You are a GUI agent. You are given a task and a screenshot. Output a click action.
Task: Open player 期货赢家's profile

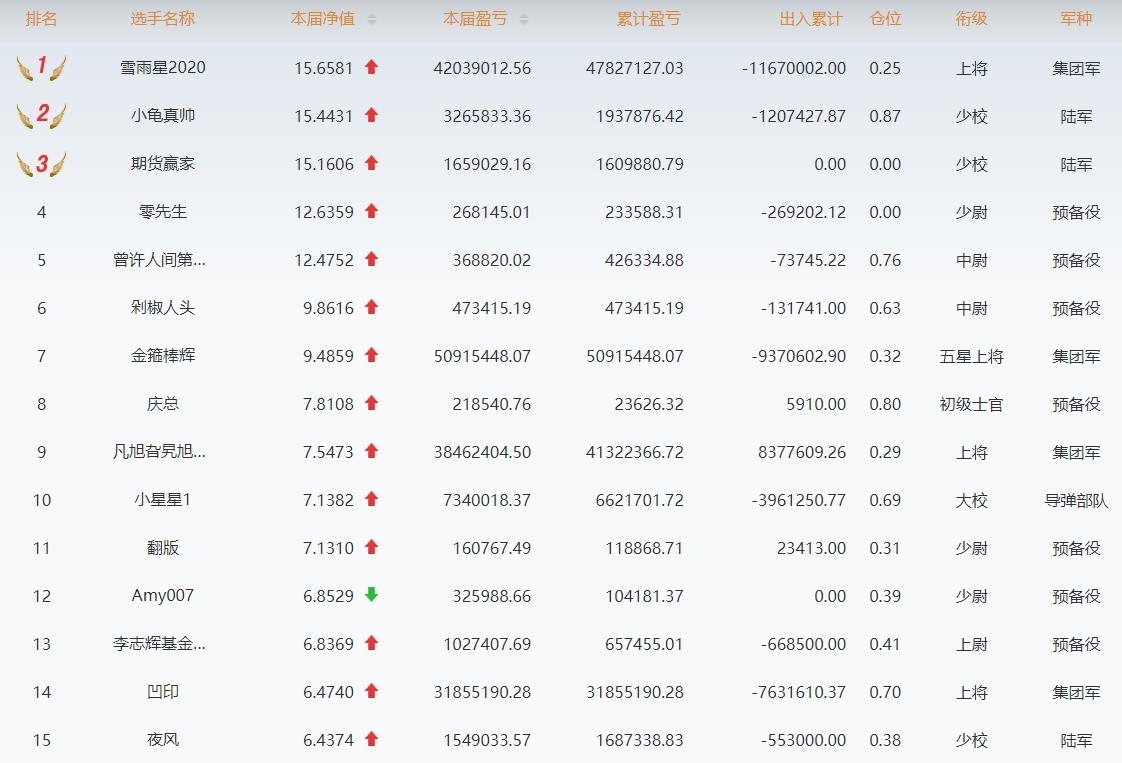coord(162,164)
